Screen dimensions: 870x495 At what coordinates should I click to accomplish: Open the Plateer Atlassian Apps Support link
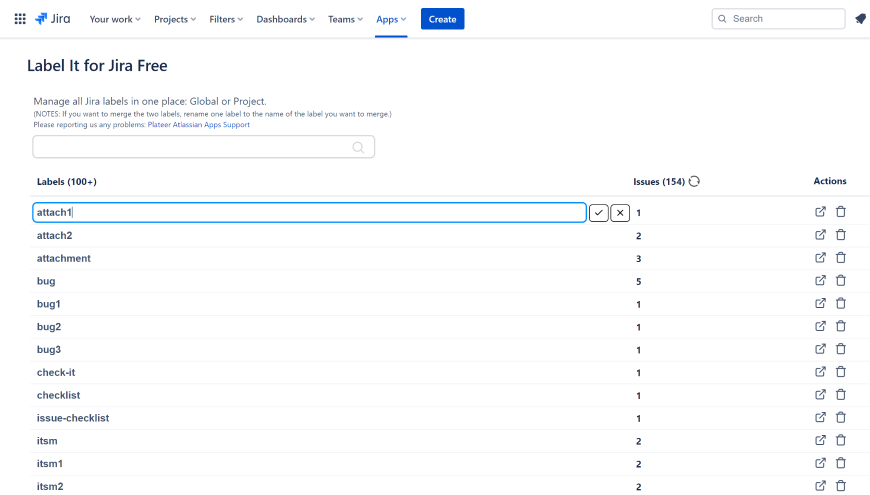click(x=198, y=125)
